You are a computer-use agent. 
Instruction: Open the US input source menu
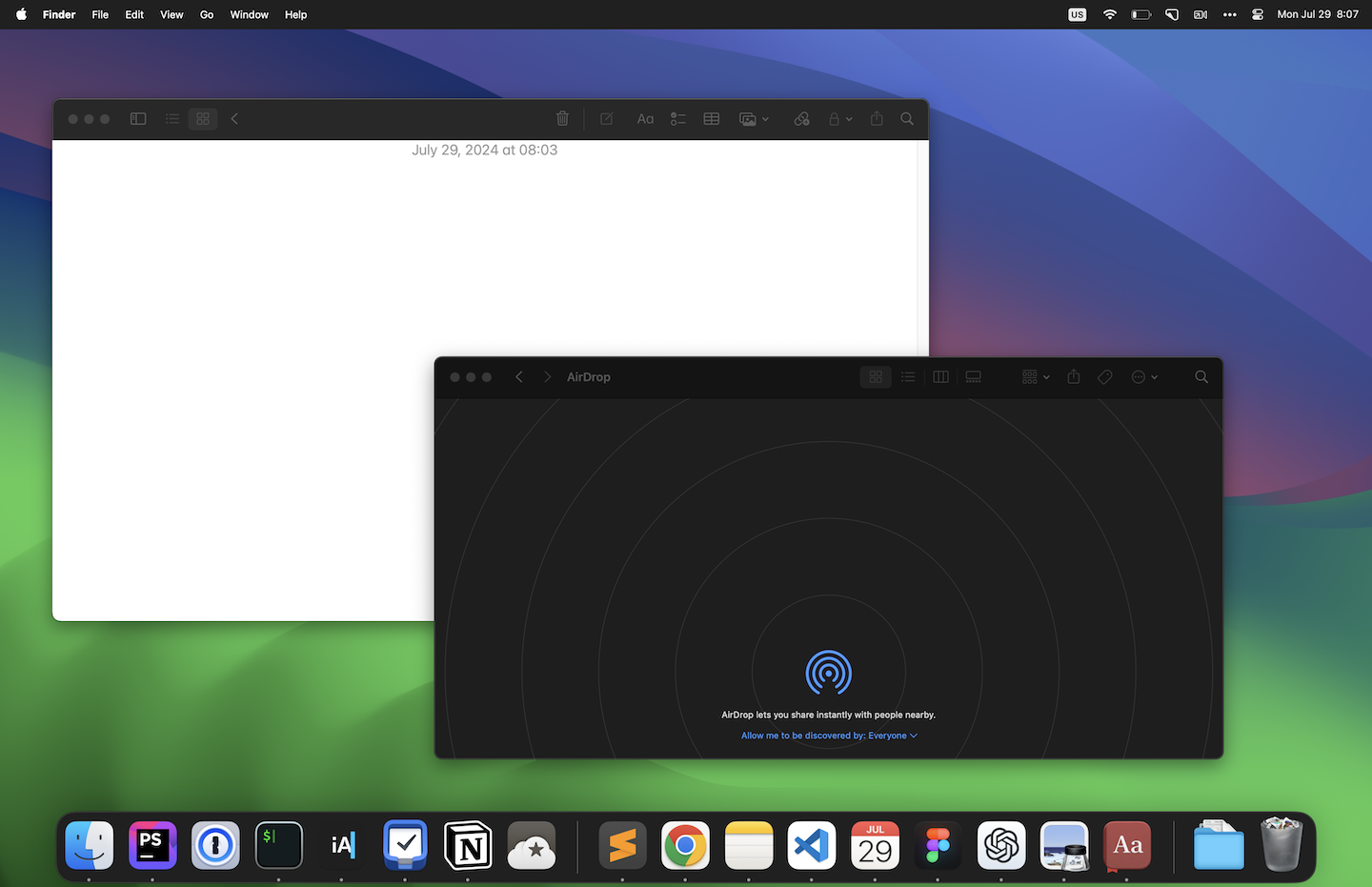(1078, 14)
